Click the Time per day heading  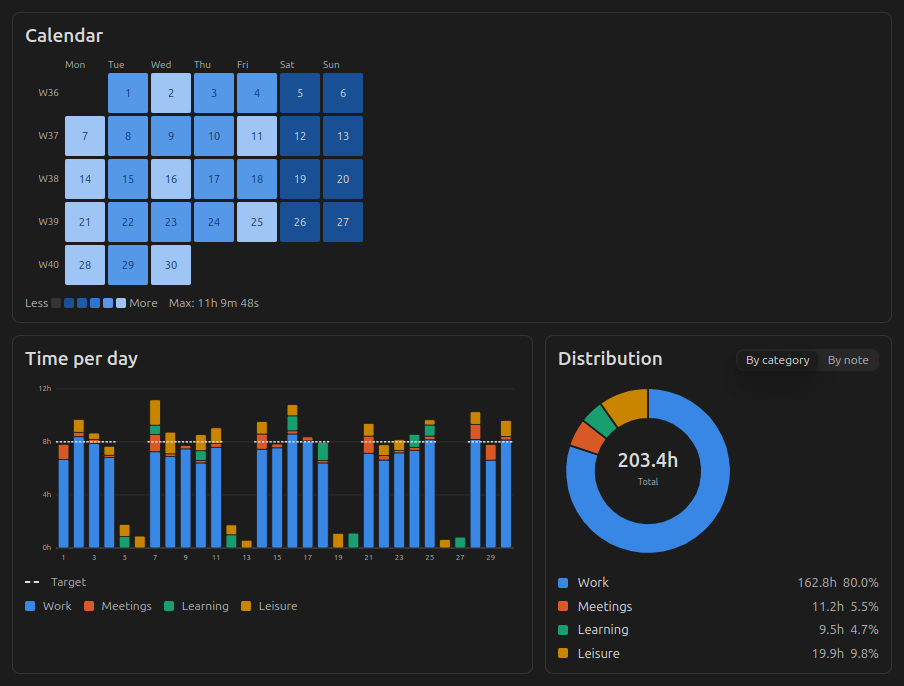(x=81, y=359)
